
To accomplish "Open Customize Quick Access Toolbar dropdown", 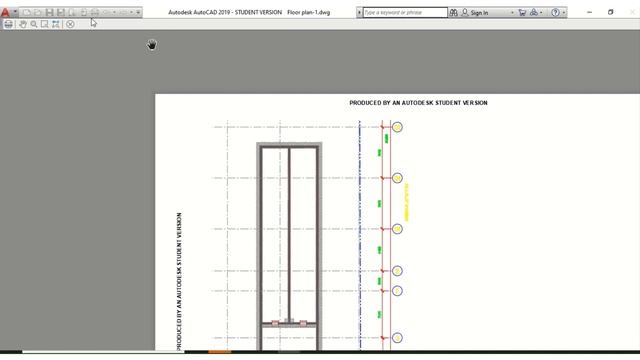I will 138,13.
